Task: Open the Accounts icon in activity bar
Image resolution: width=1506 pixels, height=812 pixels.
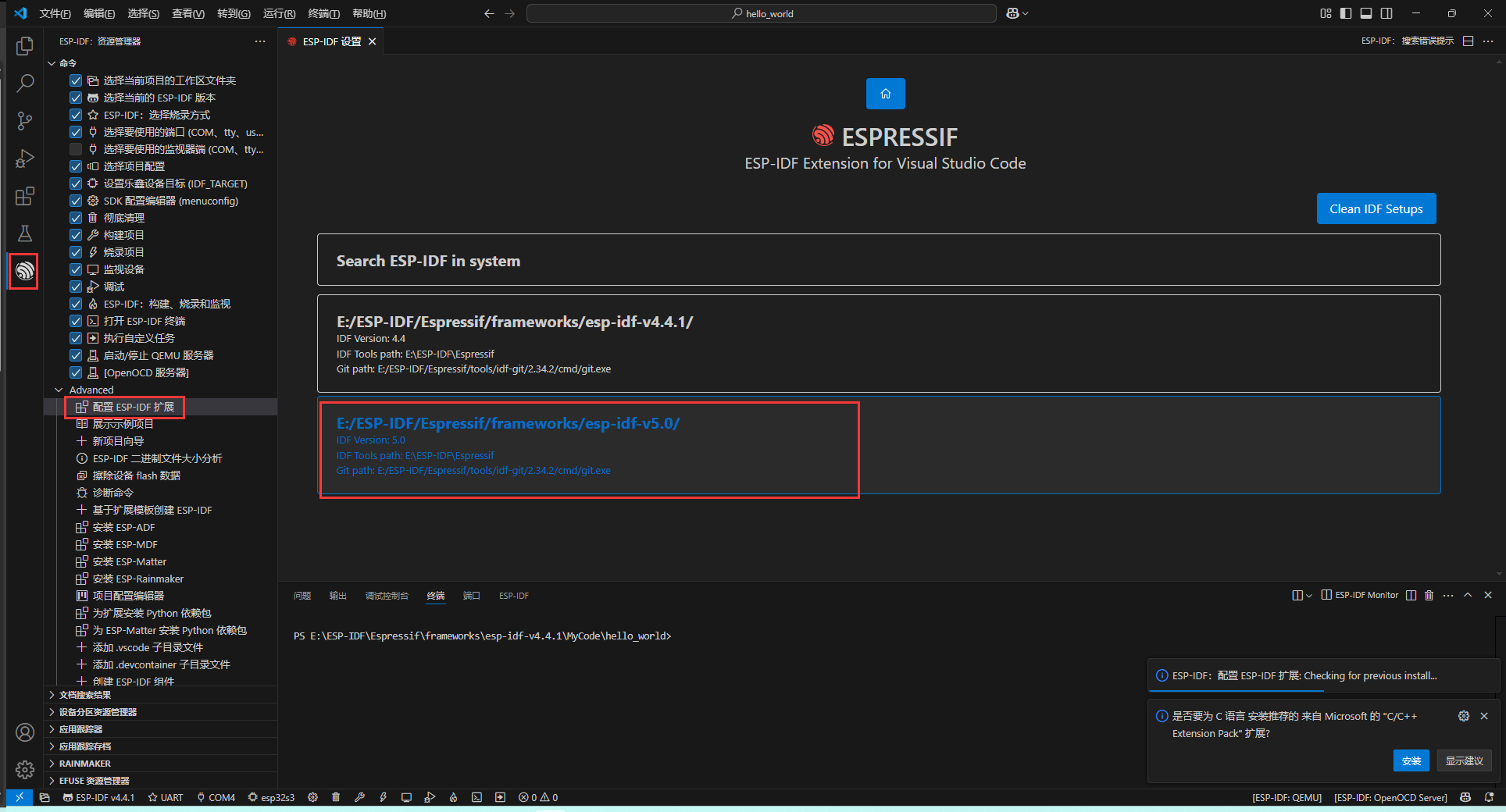Action: tap(25, 732)
